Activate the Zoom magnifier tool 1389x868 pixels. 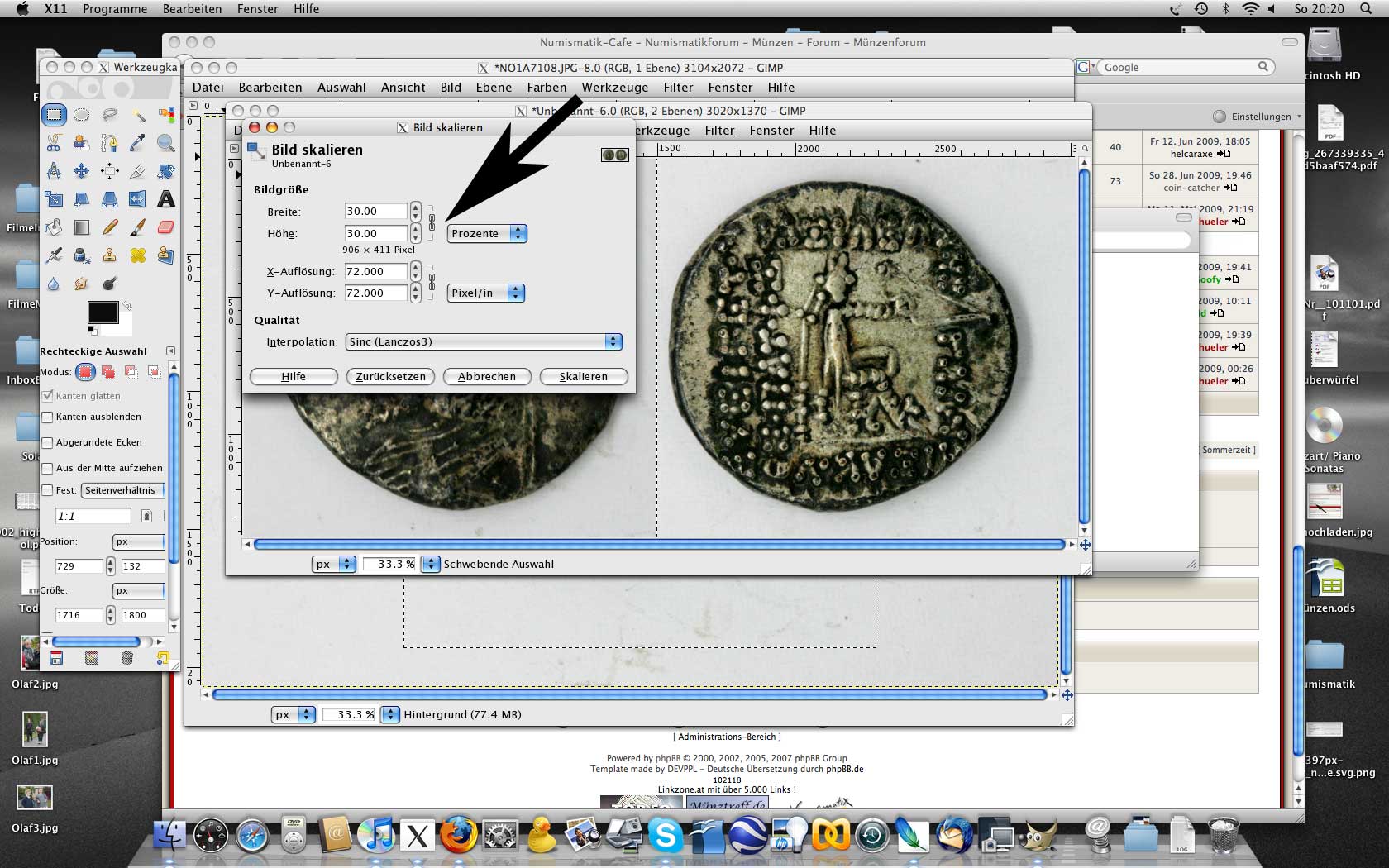pyautogui.click(x=166, y=143)
